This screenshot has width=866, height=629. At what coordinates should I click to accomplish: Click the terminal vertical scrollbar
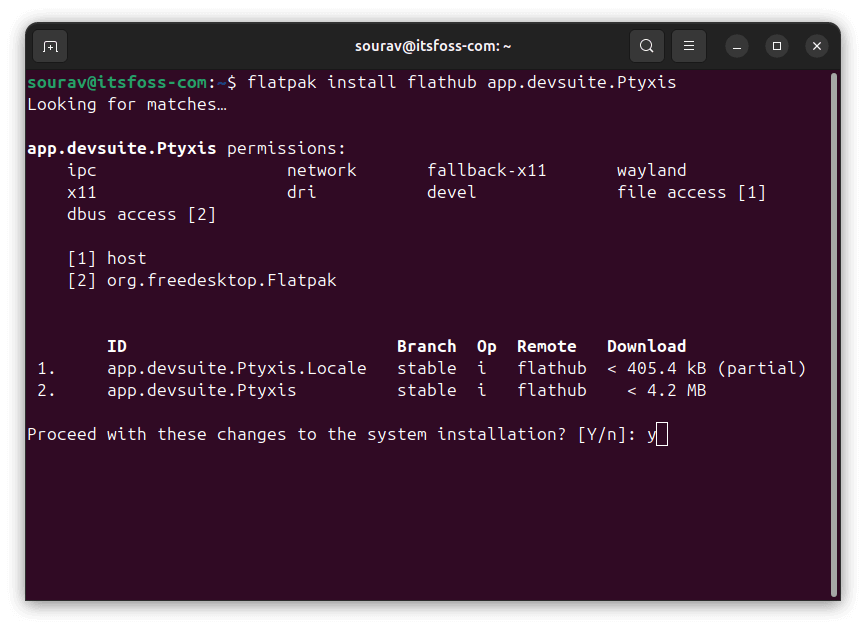click(833, 330)
